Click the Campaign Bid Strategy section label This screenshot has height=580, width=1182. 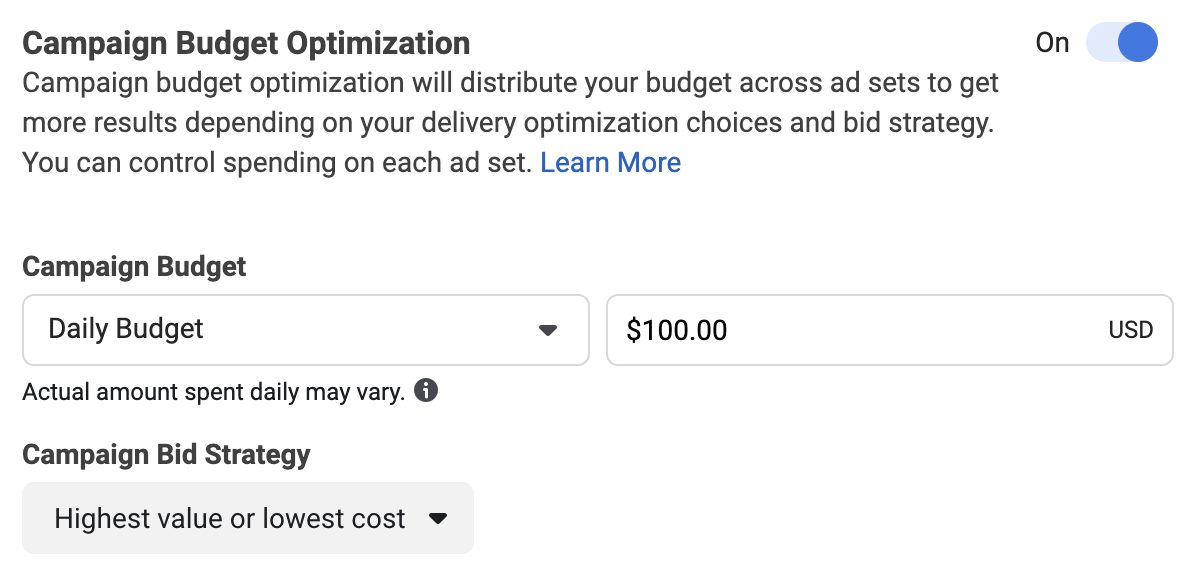pyautogui.click(x=166, y=455)
